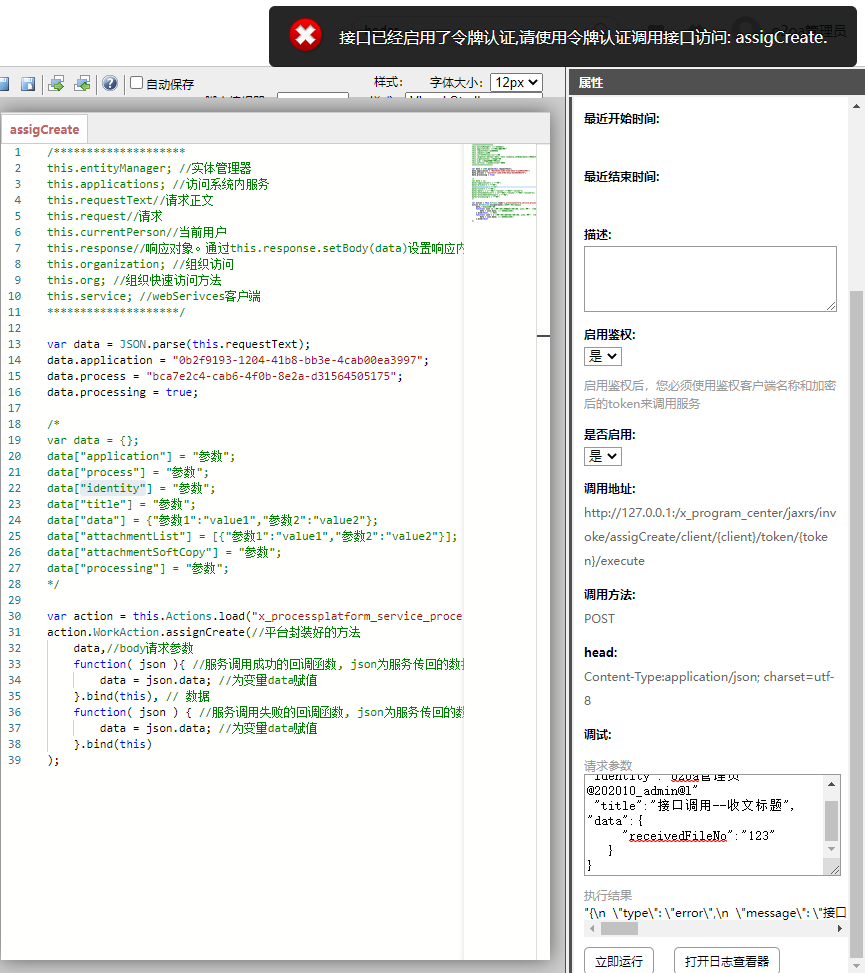Click the 打开日志查看器 button
This screenshot has width=865, height=973.
[726, 961]
